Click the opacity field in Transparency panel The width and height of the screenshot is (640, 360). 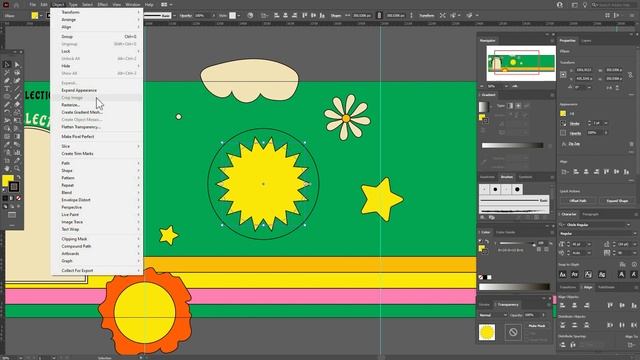click(531, 315)
